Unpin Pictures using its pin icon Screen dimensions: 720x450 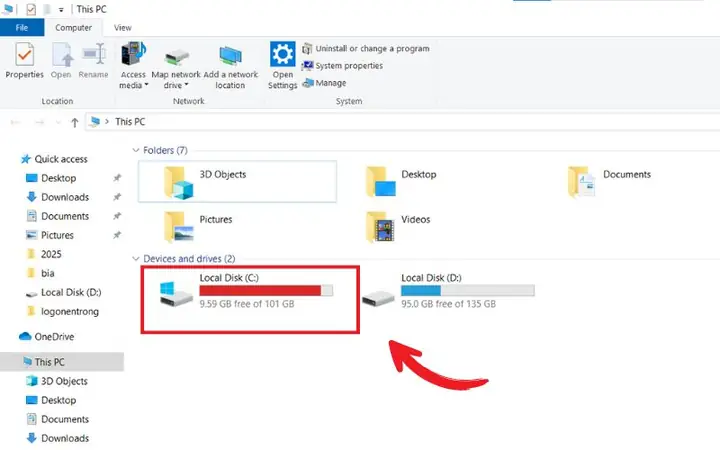[x=117, y=235]
